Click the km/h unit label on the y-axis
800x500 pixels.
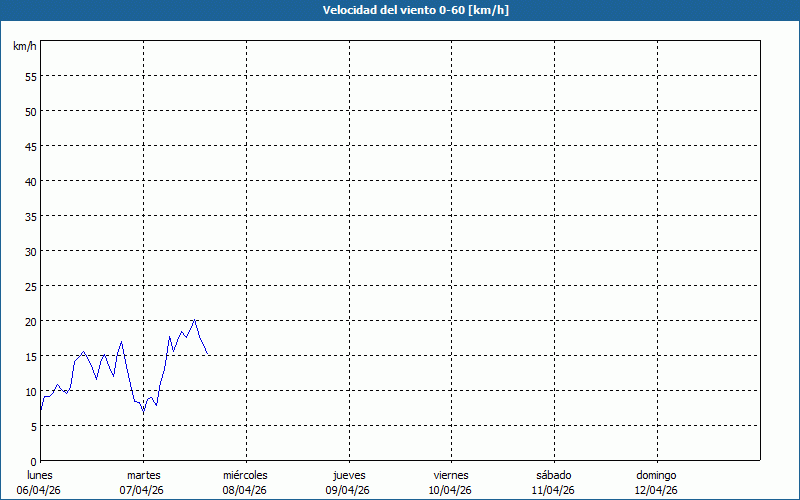pos(25,46)
